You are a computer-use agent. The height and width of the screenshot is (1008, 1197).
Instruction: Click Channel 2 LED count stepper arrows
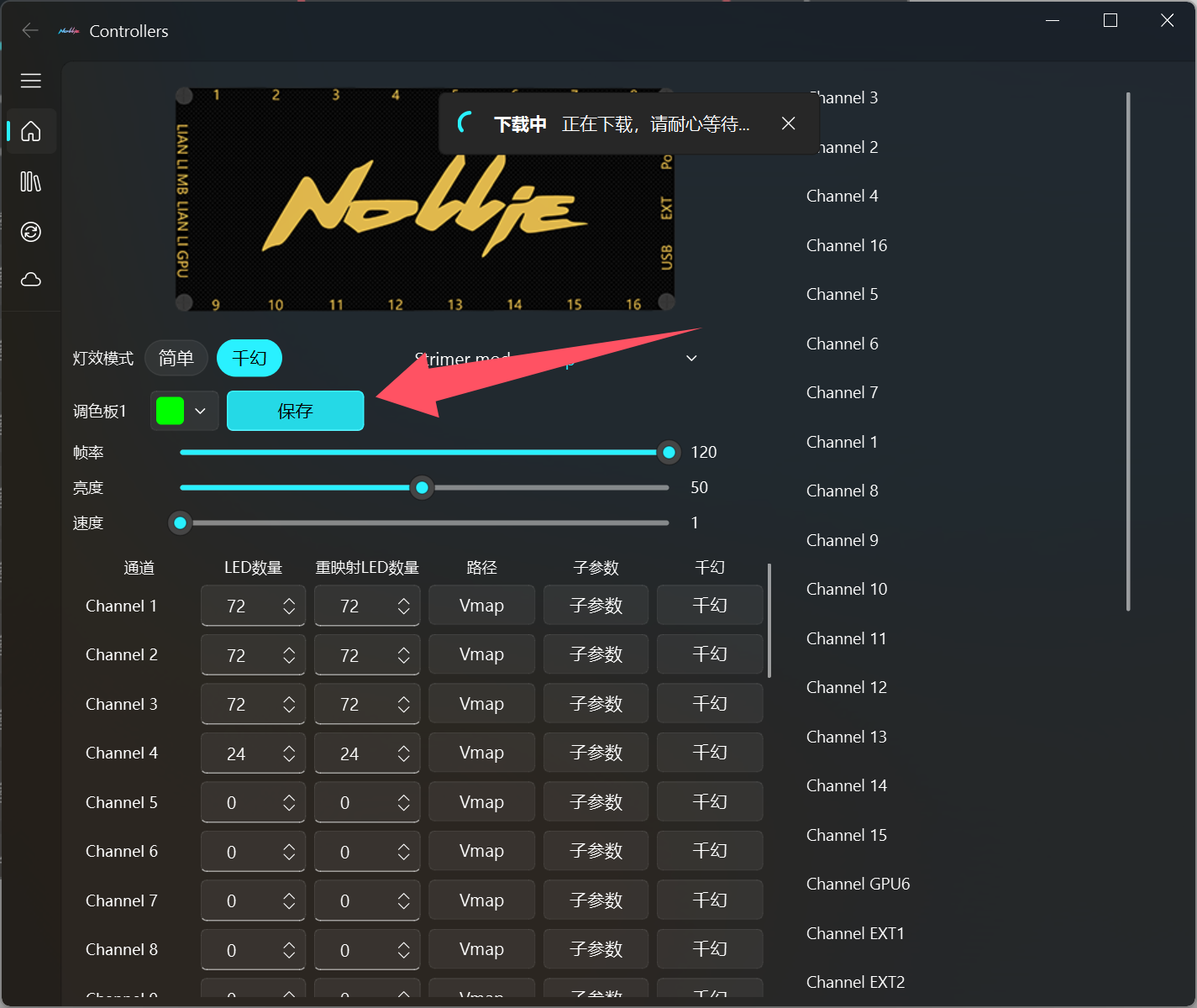(x=289, y=655)
